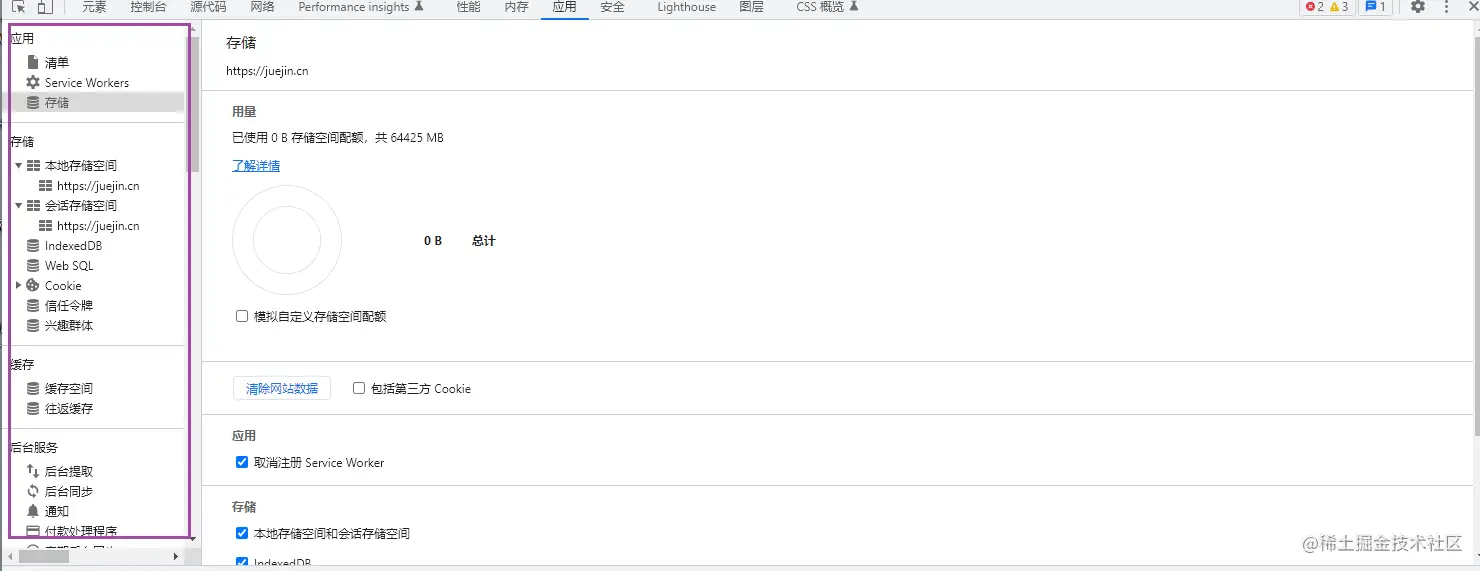Open 后台提取 up-down arrows icon
The height and width of the screenshot is (571, 1480).
tap(33, 471)
